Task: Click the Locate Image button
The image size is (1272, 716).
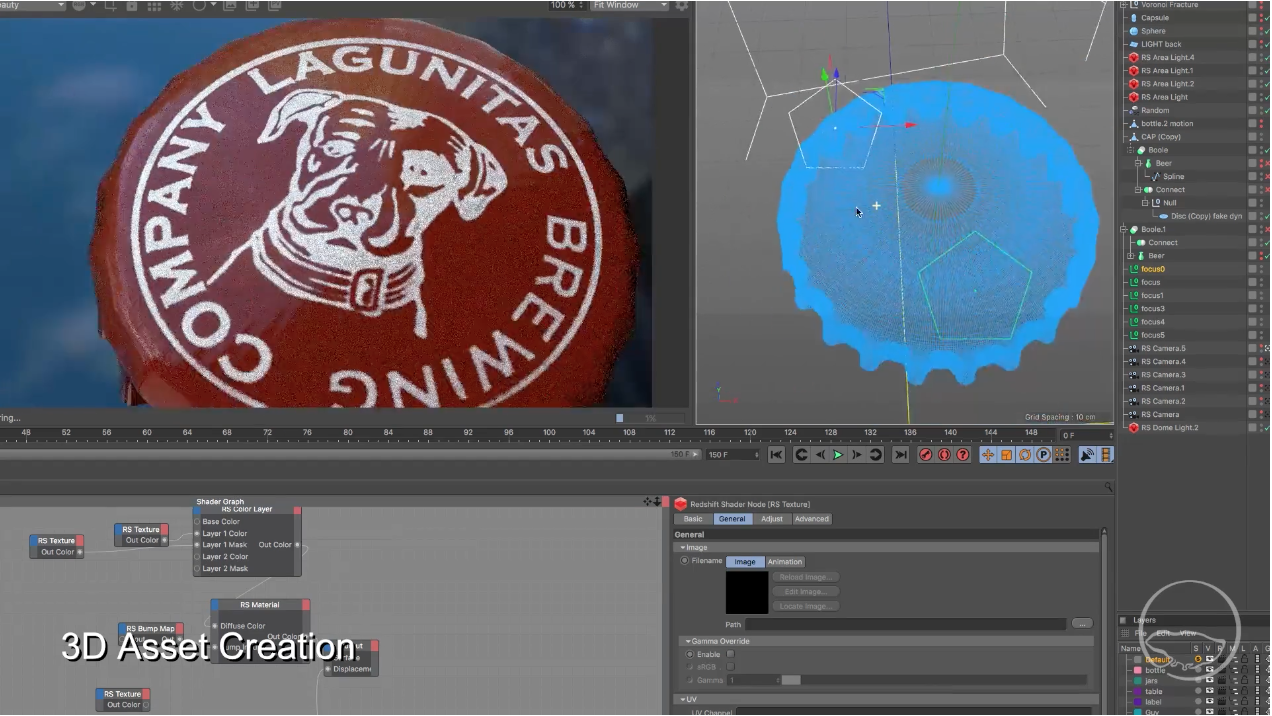Action: (805, 606)
